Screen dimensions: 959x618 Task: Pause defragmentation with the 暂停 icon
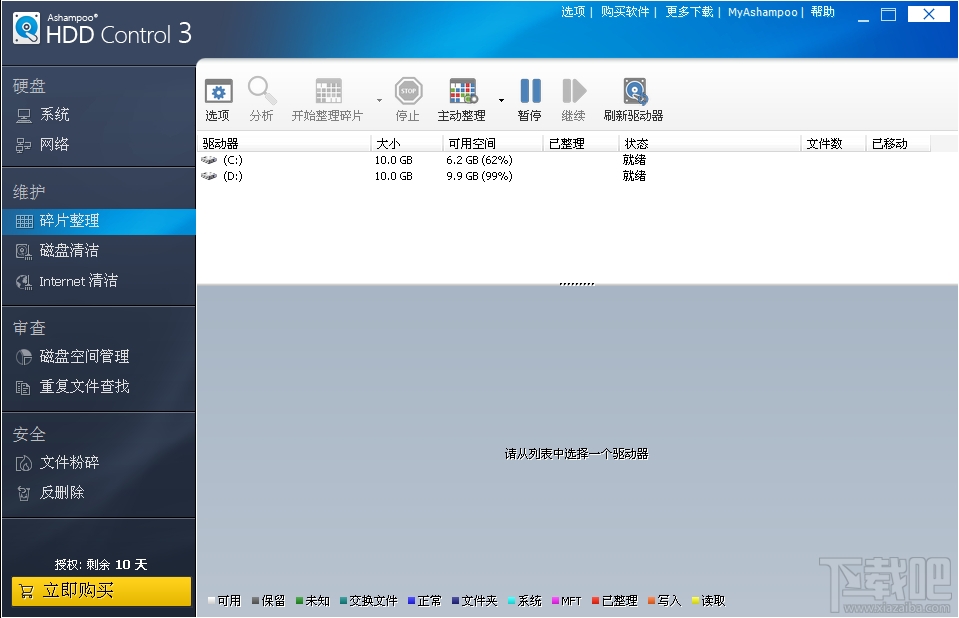pyautogui.click(x=529, y=92)
